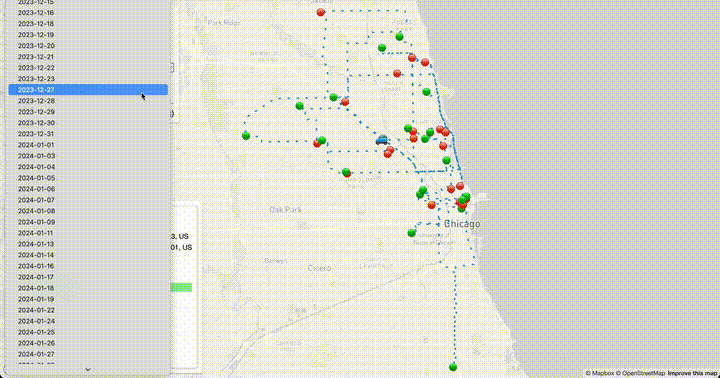Click the down chevron below the date list
The width and height of the screenshot is (720, 378).
pyautogui.click(x=88, y=369)
